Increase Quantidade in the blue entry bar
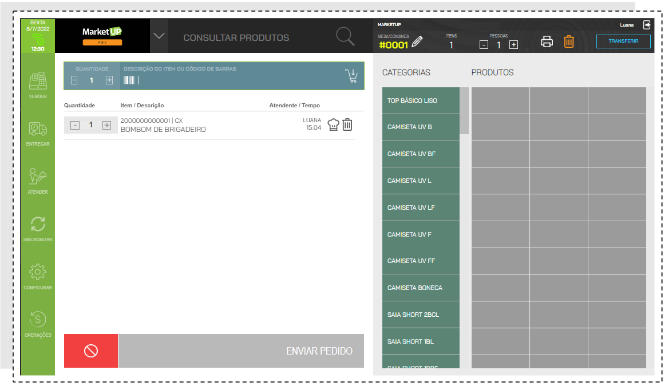Image resolution: width=671 pixels, height=387 pixels. tap(110, 80)
